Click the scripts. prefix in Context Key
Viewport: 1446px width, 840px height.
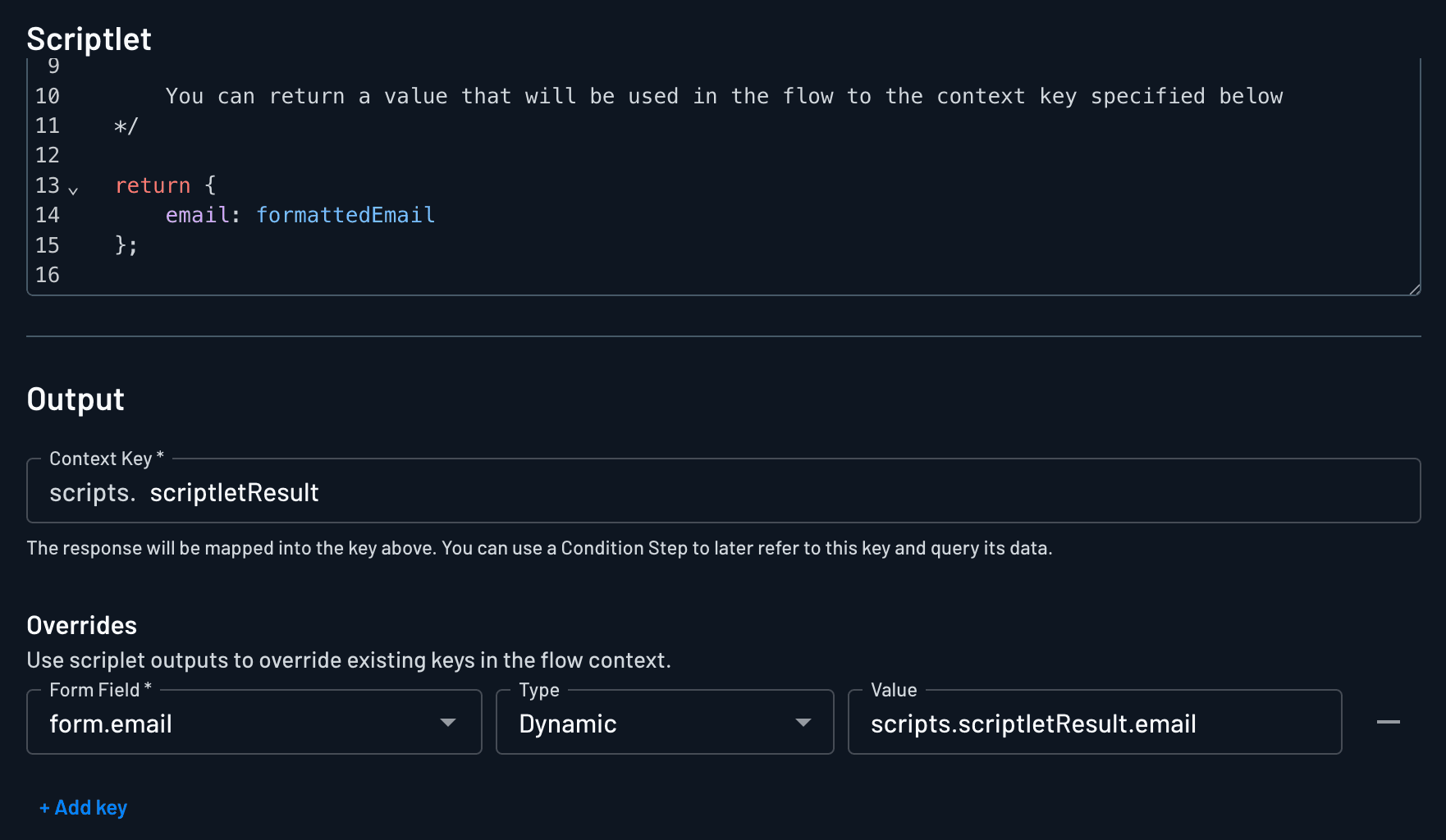pyautogui.click(x=92, y=493)
